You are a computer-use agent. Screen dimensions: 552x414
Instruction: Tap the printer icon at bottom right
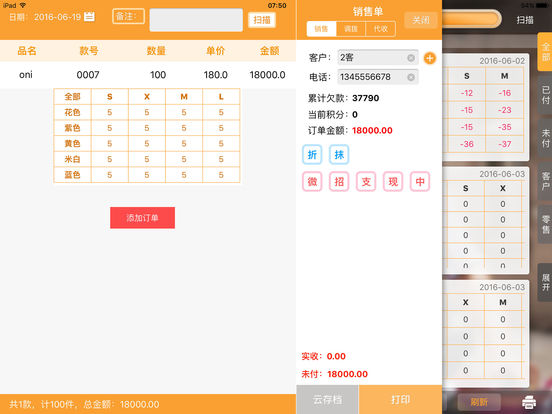click(529, 402)
